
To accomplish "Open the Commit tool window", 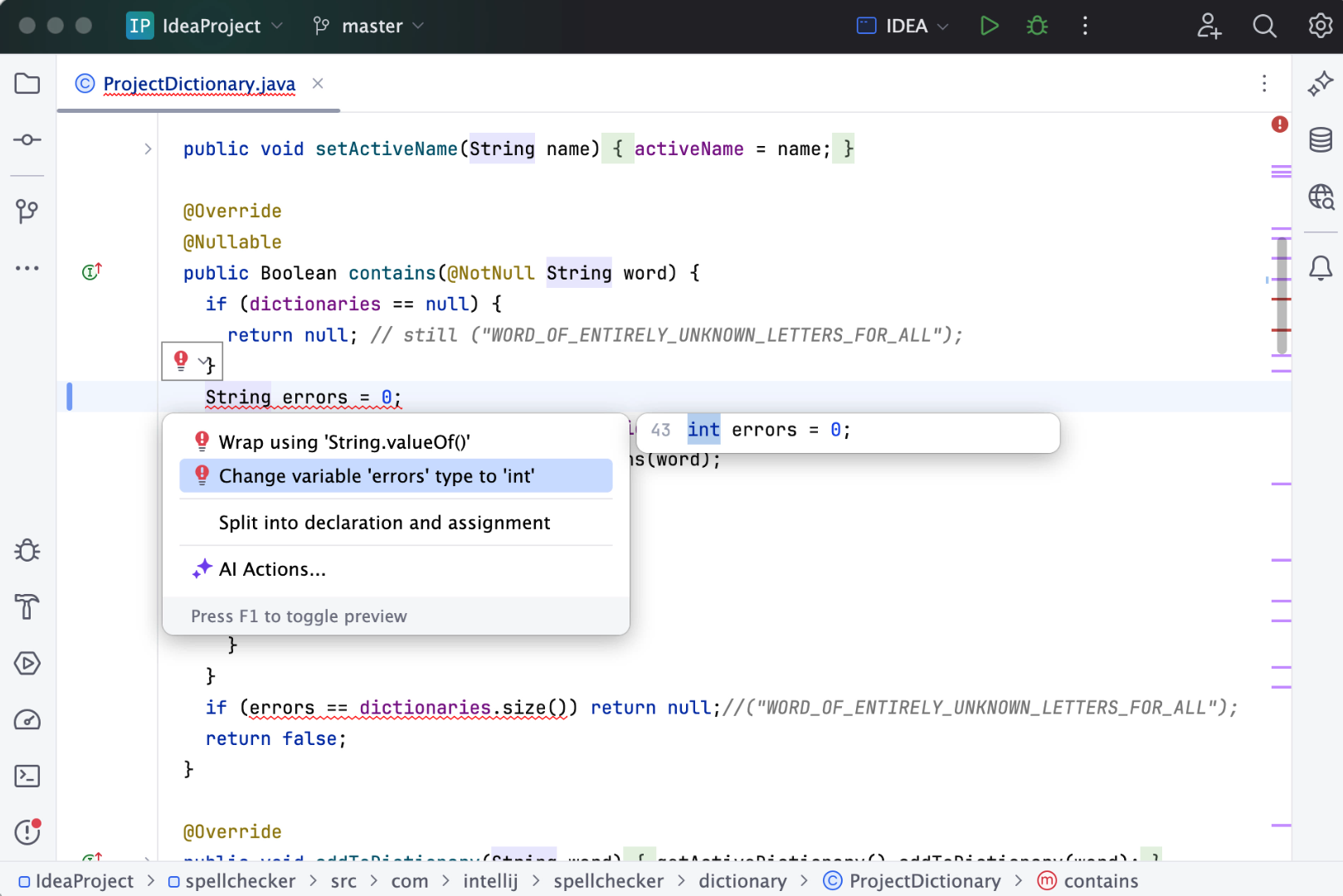I will coord(27,139).
